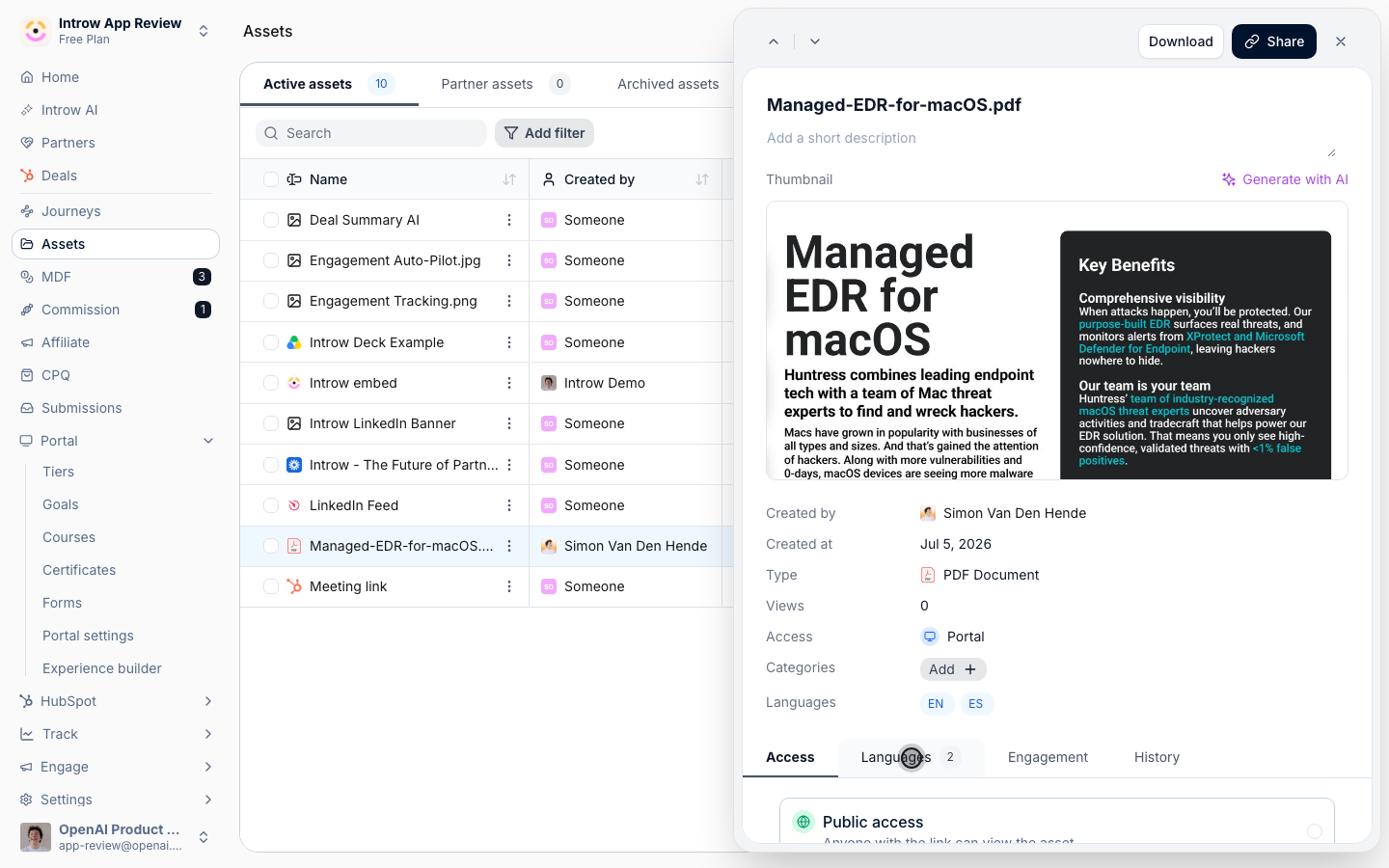Viewport: 1389px width, 868px height.
Task: Click Generate with AI link
Action: point(1285,179)
